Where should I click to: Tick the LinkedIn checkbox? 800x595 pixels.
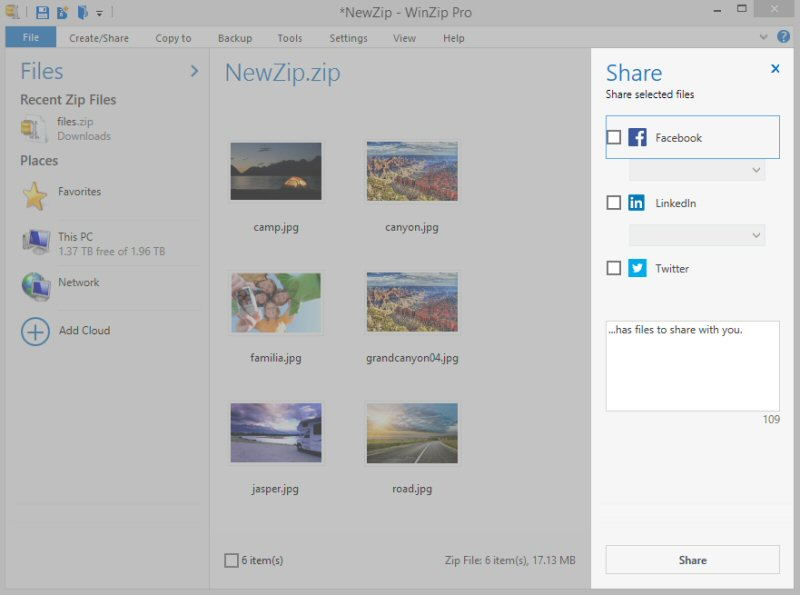[x=614, y=203]
